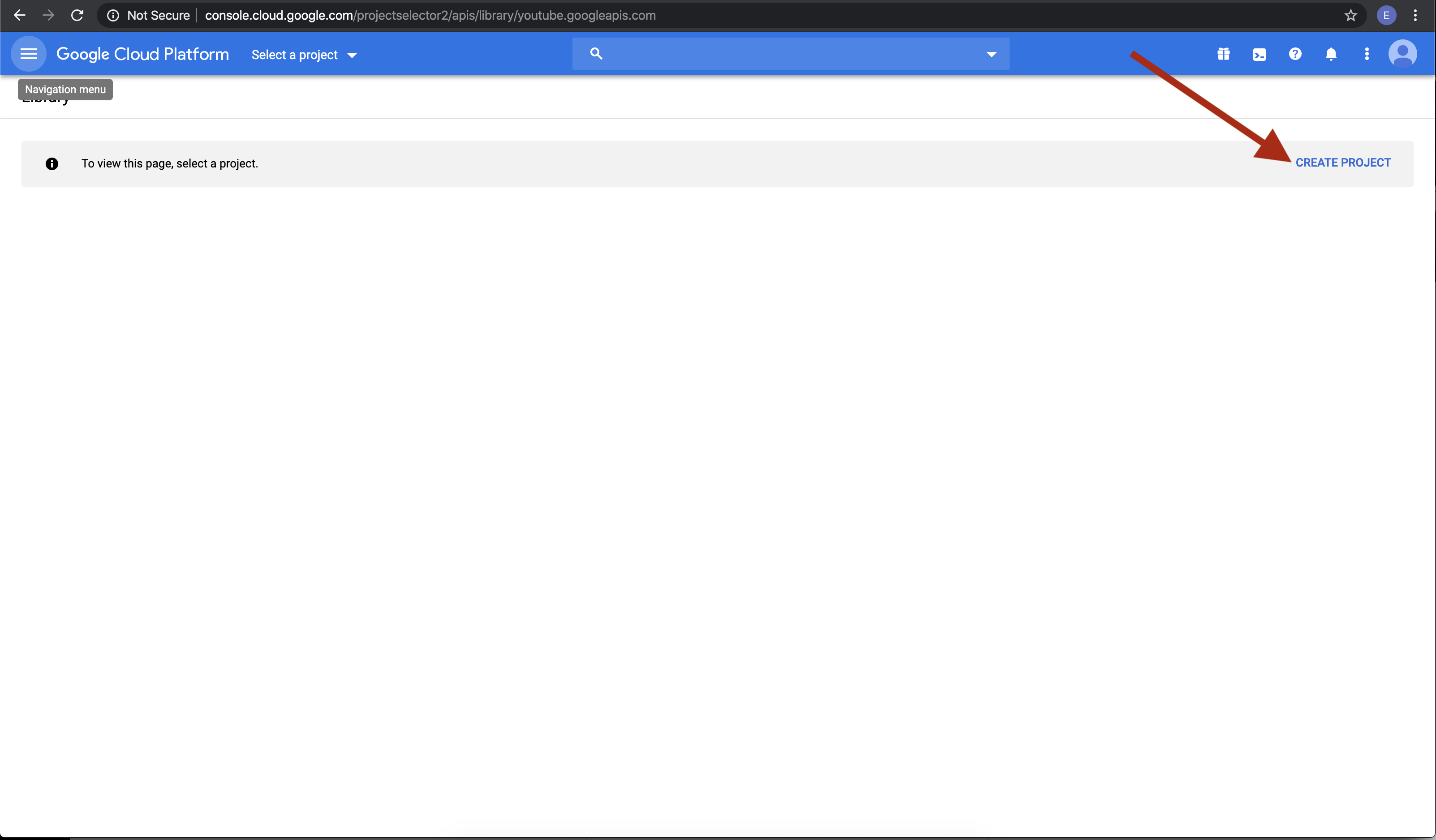Image resolution: width=1436 pixels, height=840 pixels.
Task: Bookmark page with star icon
Action: coord(1350,15)
